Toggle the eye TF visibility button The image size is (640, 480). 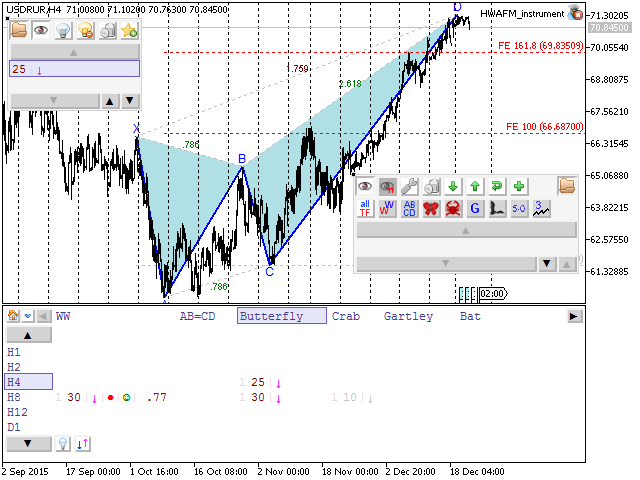pyautogui.click(x=387, y=186)
